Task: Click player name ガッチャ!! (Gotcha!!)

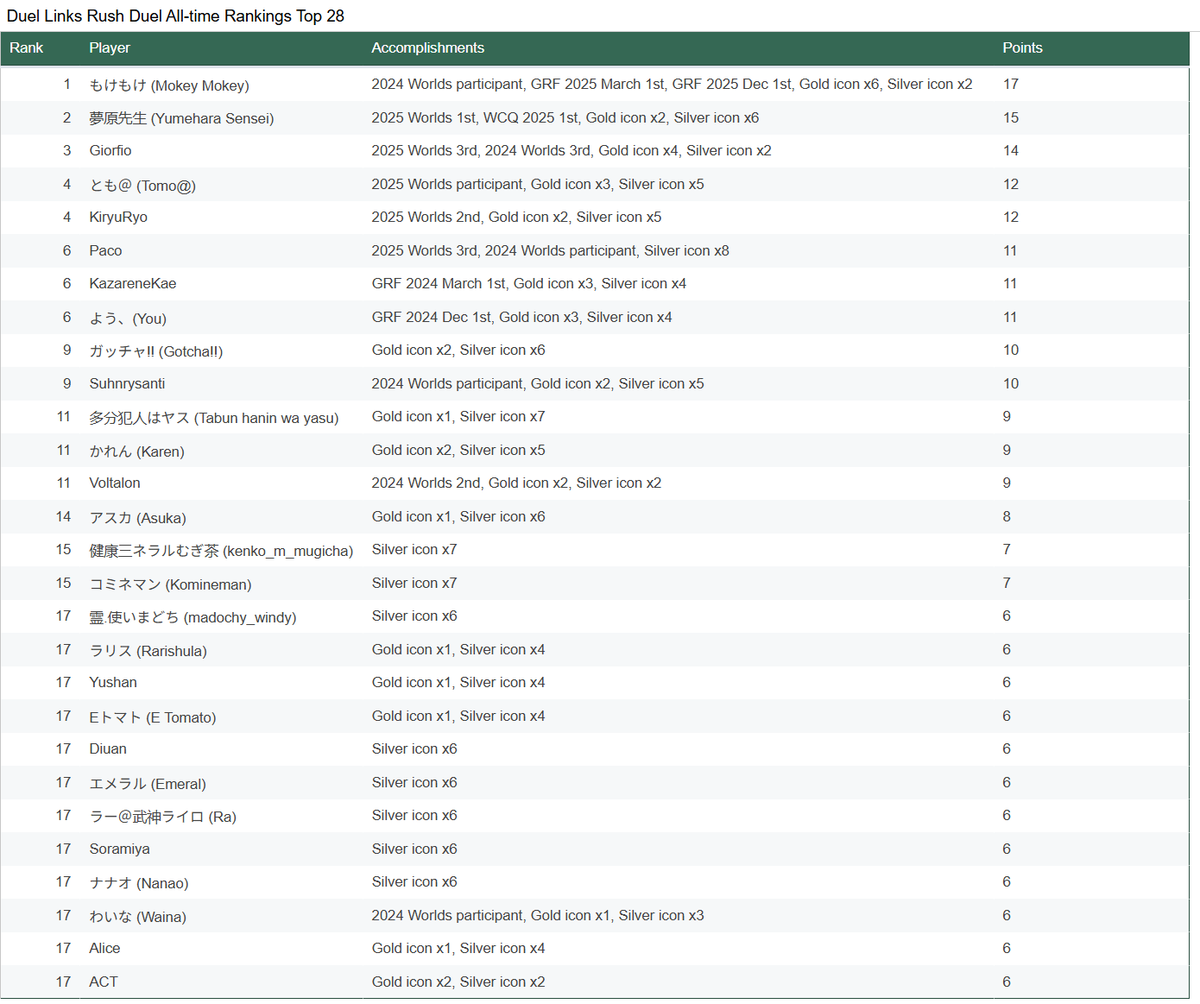Action: pos(156,351)
